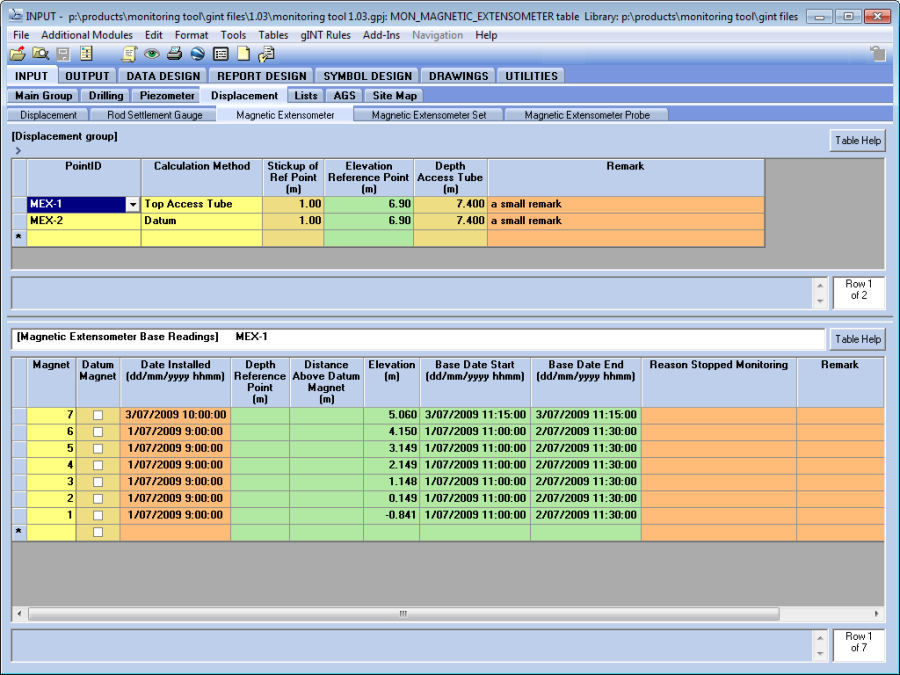Open the PointID dropdown for MEX-1
This screenshot has height=675, width=900.
pyautogui.click(x=132, y=204)
